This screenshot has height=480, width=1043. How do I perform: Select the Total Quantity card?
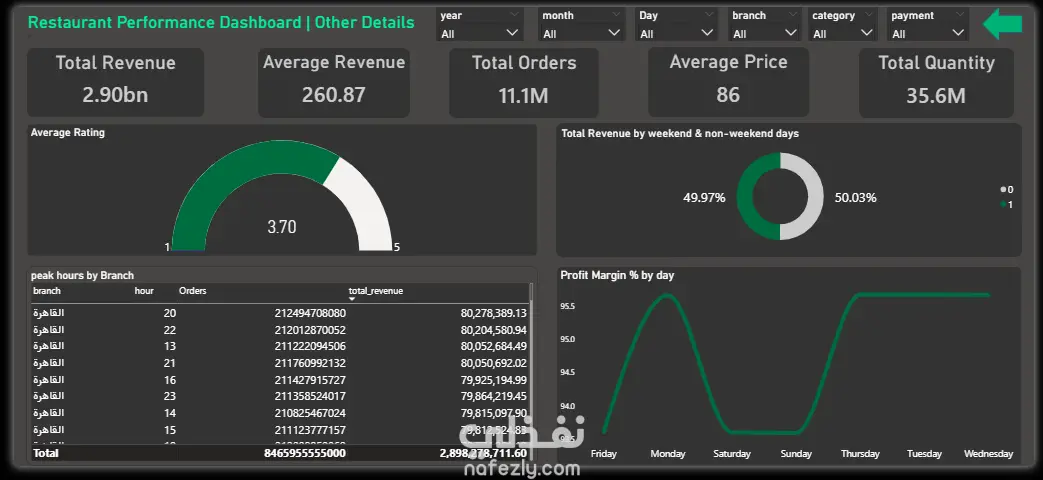tap(936, 82)
